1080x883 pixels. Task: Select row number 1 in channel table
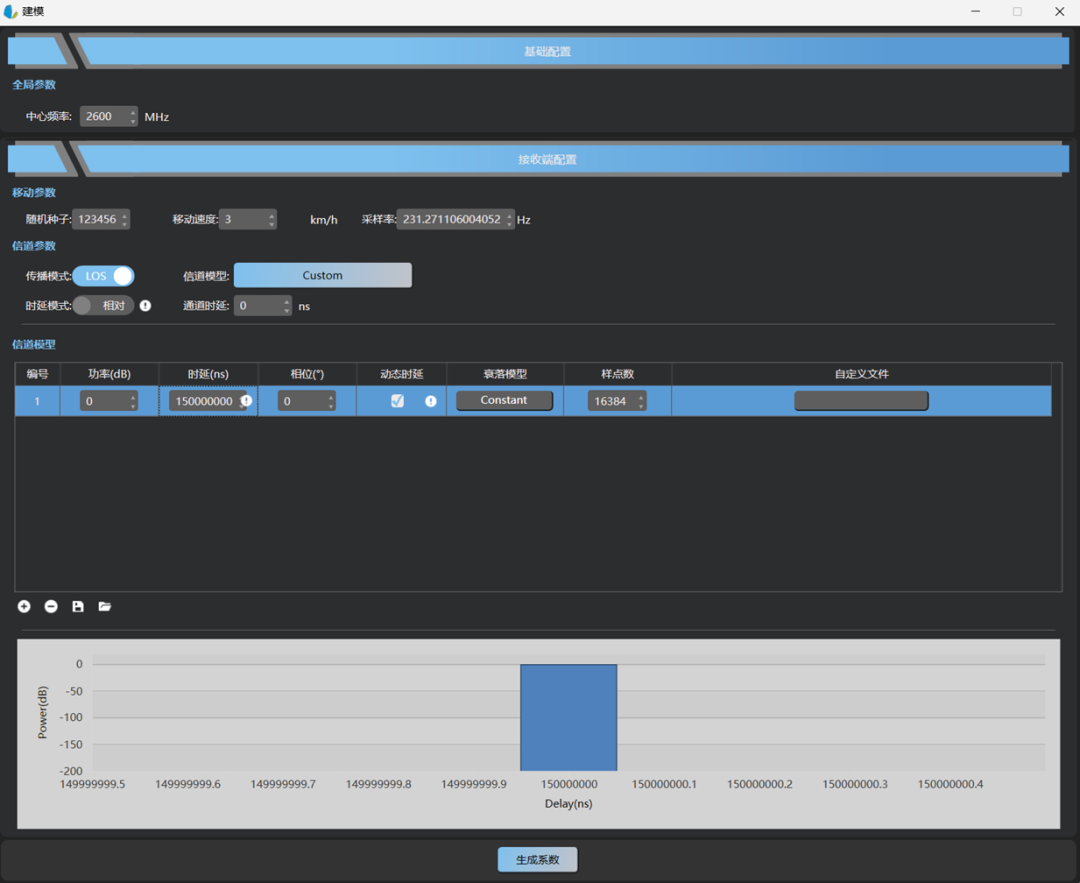[x=37, y=401]
